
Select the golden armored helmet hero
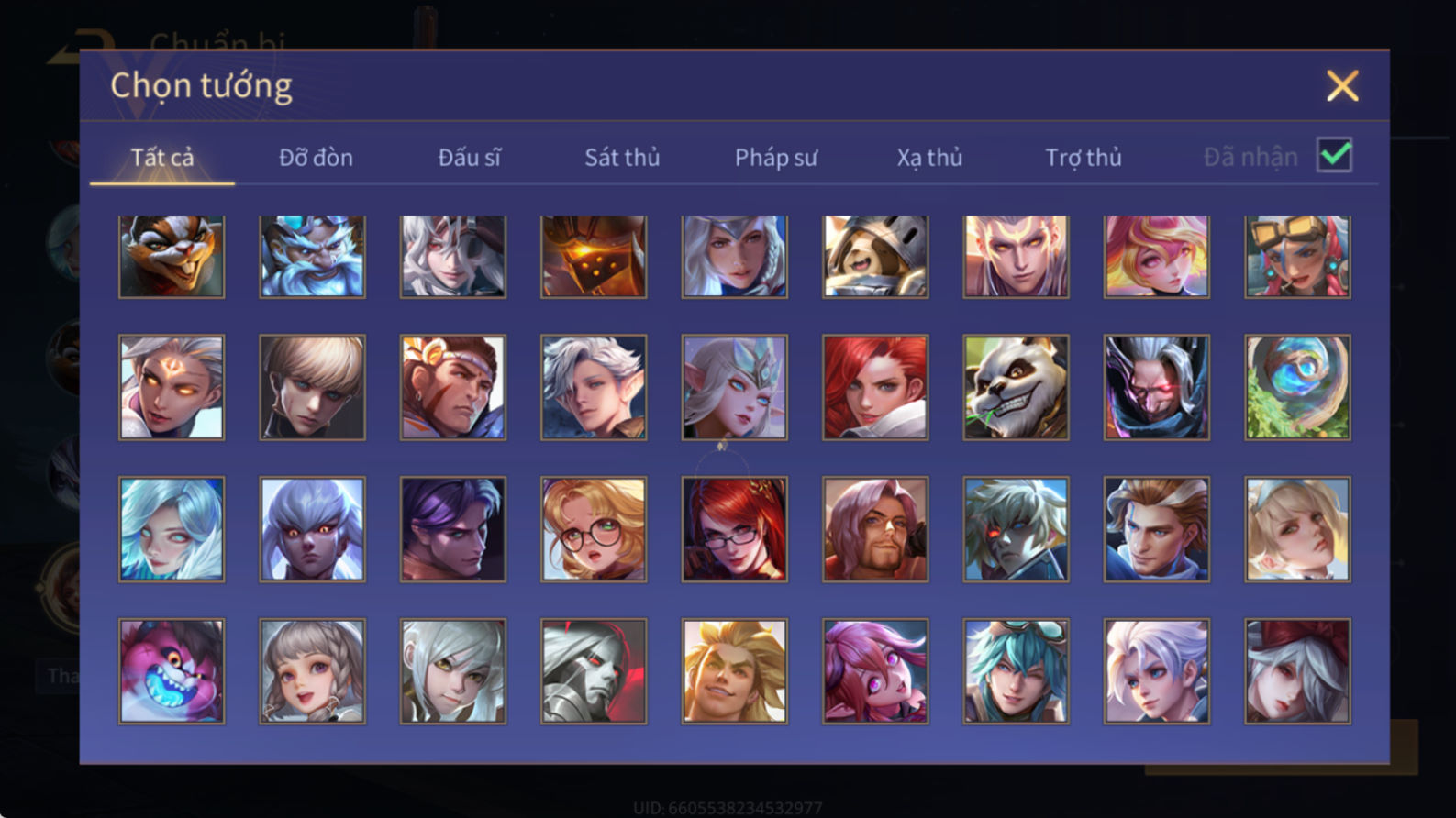click(x=594, y=256)
